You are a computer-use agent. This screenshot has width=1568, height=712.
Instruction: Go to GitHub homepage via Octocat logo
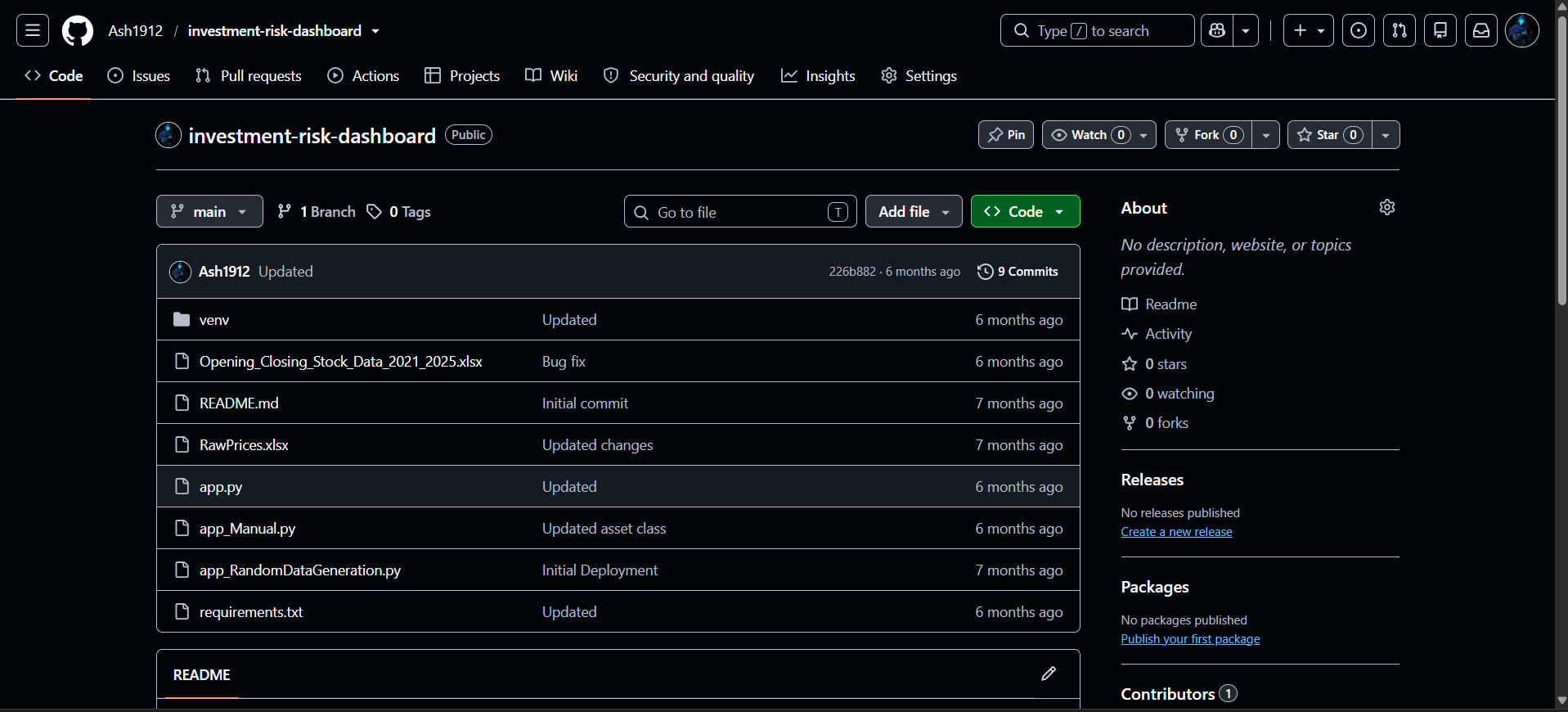click(78, 31)
